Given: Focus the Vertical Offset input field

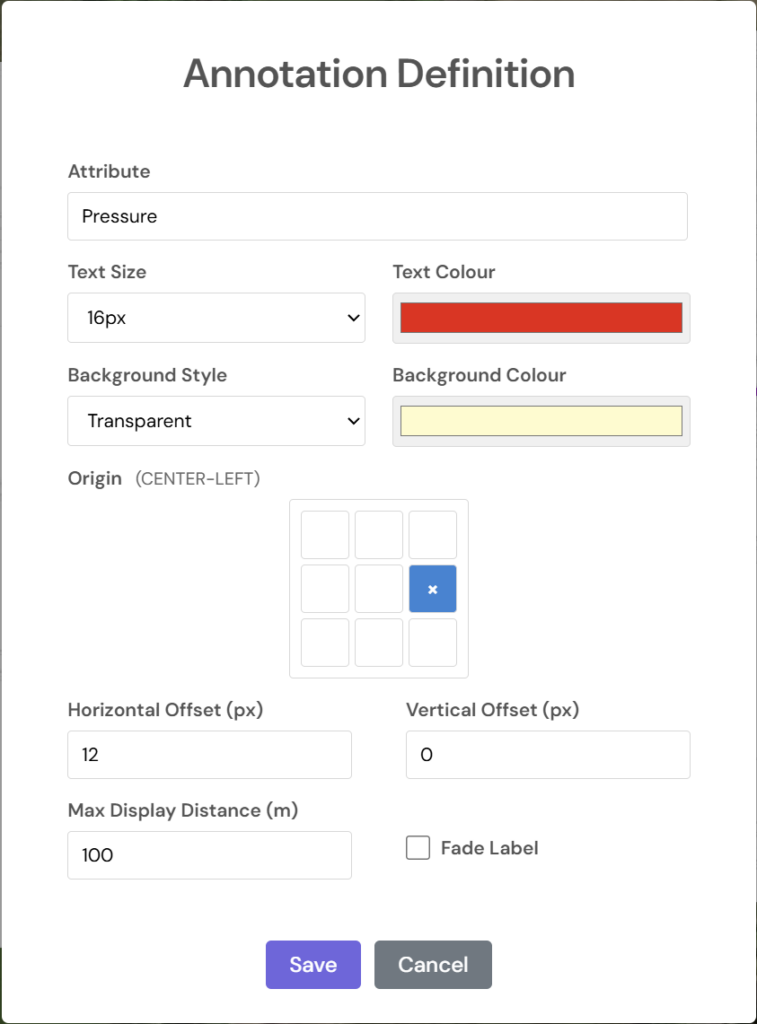Looking at the screenshot, I should coord(548,755).
